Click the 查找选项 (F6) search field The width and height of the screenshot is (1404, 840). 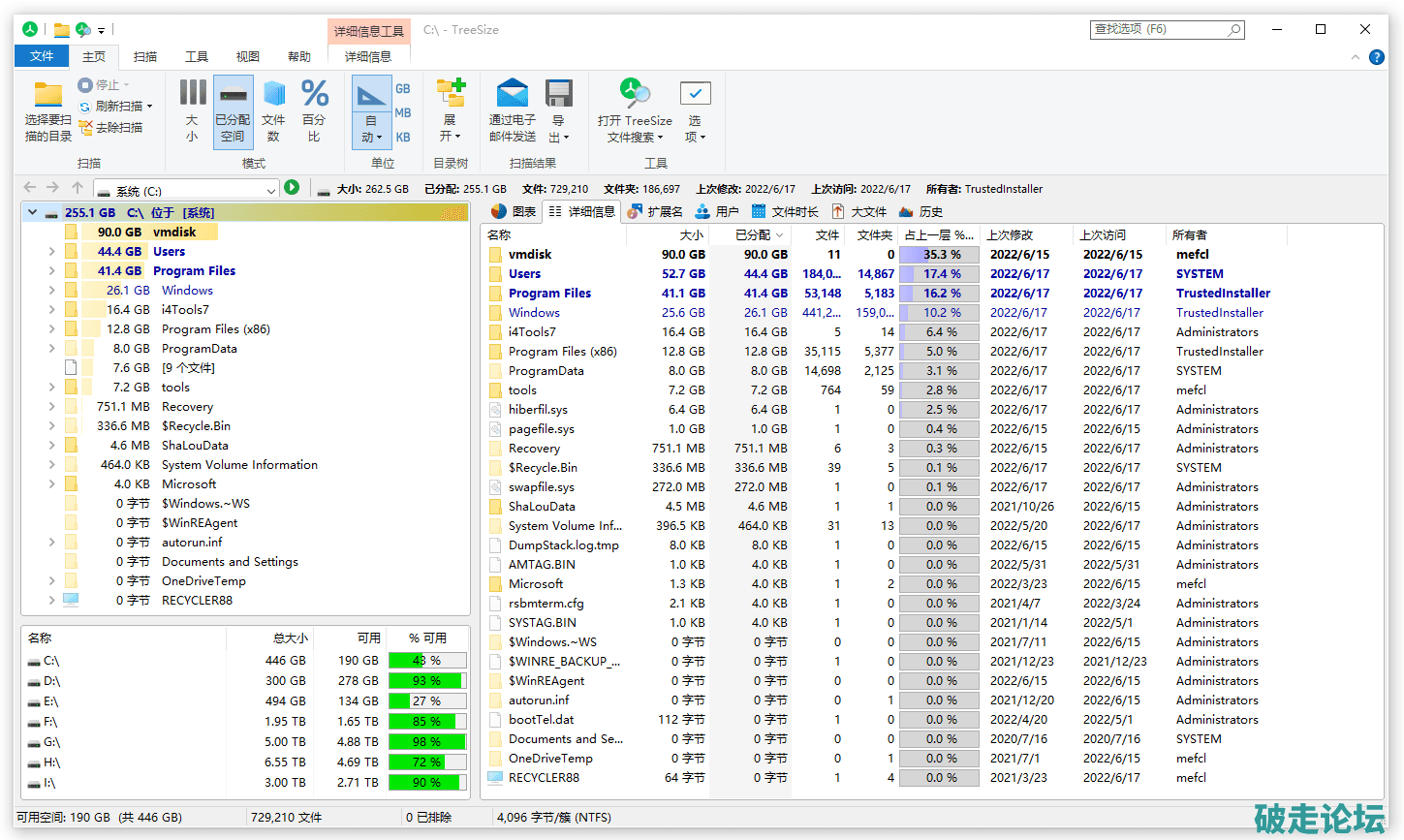[x=1158, y=30]
